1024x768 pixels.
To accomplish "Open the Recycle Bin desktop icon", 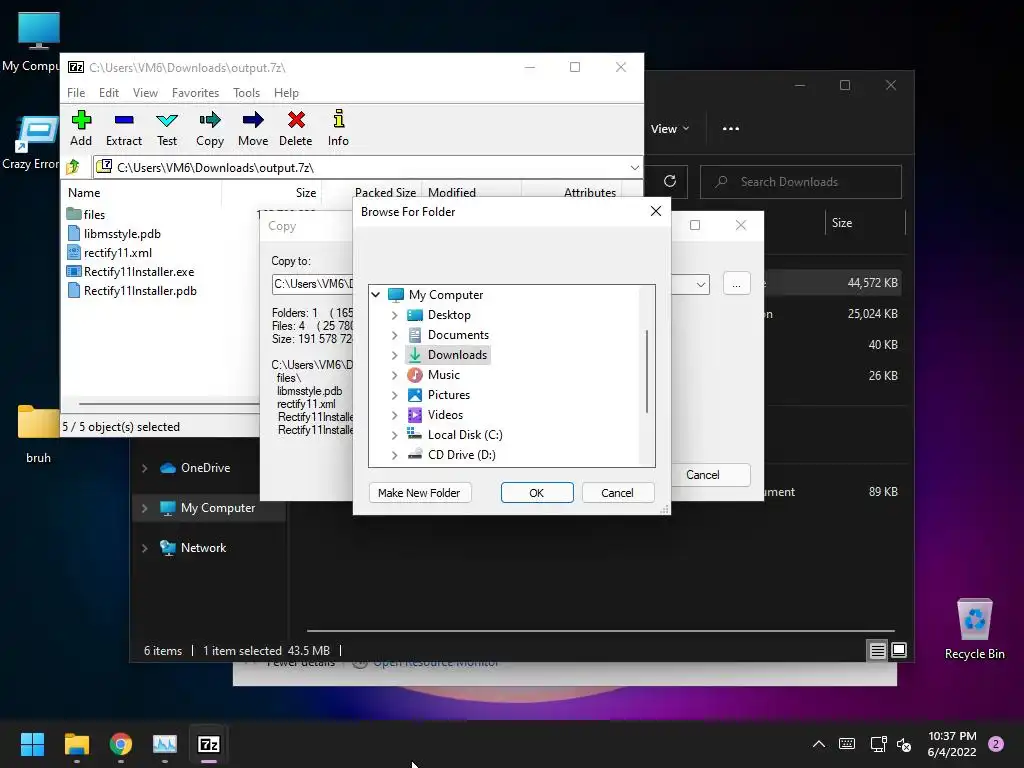I will [x=974, y=628].
